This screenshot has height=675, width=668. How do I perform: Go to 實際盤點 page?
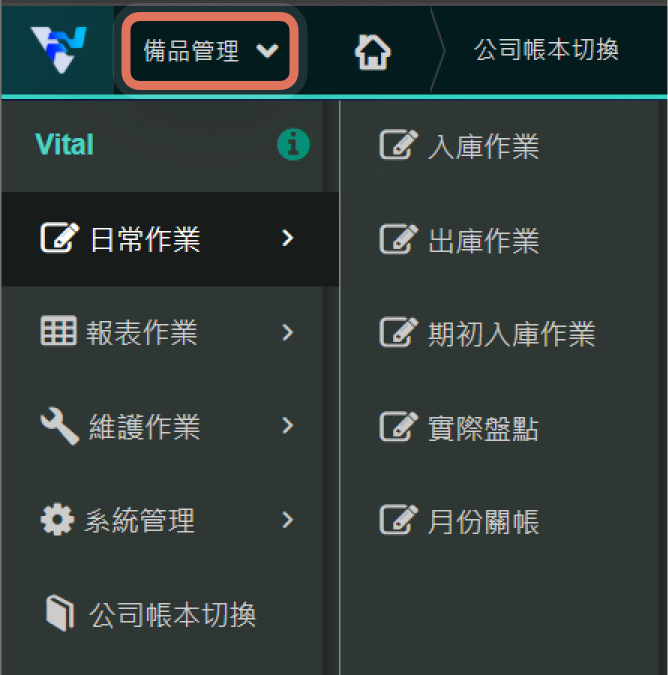[x=483, y=428]
